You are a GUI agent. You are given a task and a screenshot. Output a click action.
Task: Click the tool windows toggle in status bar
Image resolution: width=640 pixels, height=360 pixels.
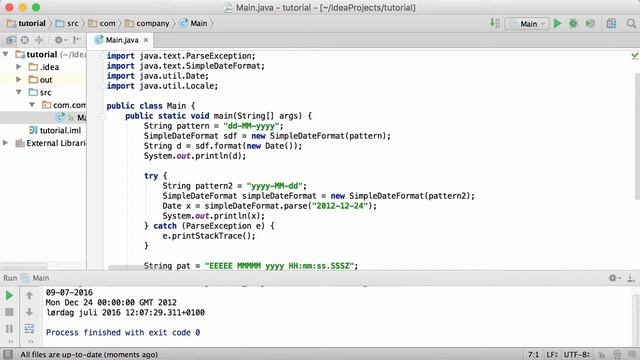pos(8,354)
